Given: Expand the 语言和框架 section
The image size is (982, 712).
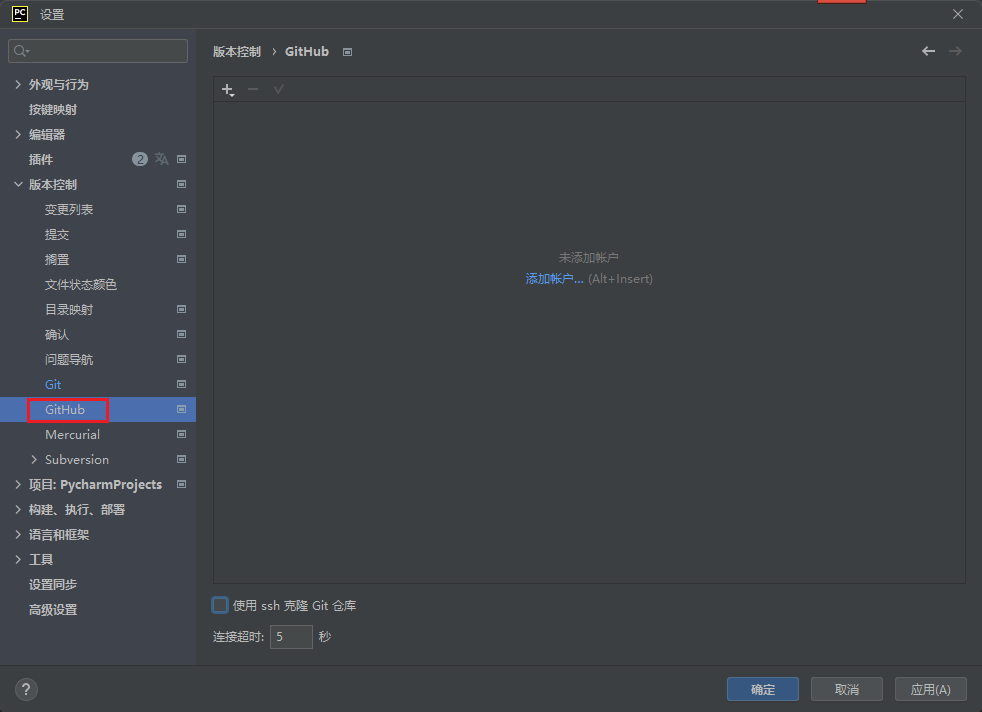Looking at the screenshot, I should pyautogui.click(x=18, y=535).
